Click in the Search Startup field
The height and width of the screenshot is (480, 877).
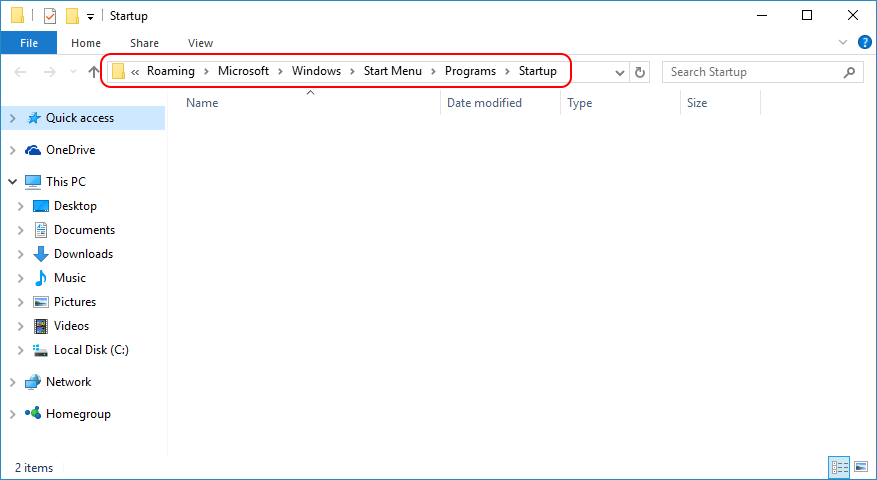pyautogui.click(x=750, y=72)
